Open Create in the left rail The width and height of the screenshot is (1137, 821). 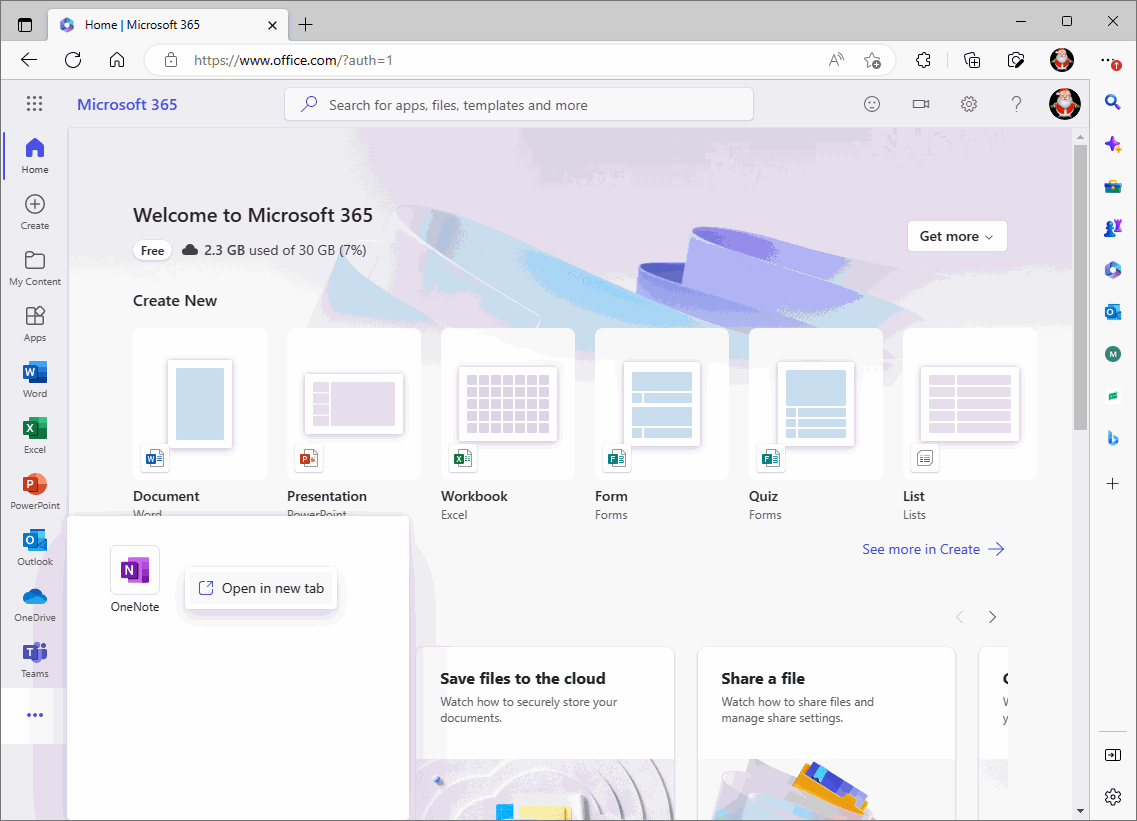point(35,212)
